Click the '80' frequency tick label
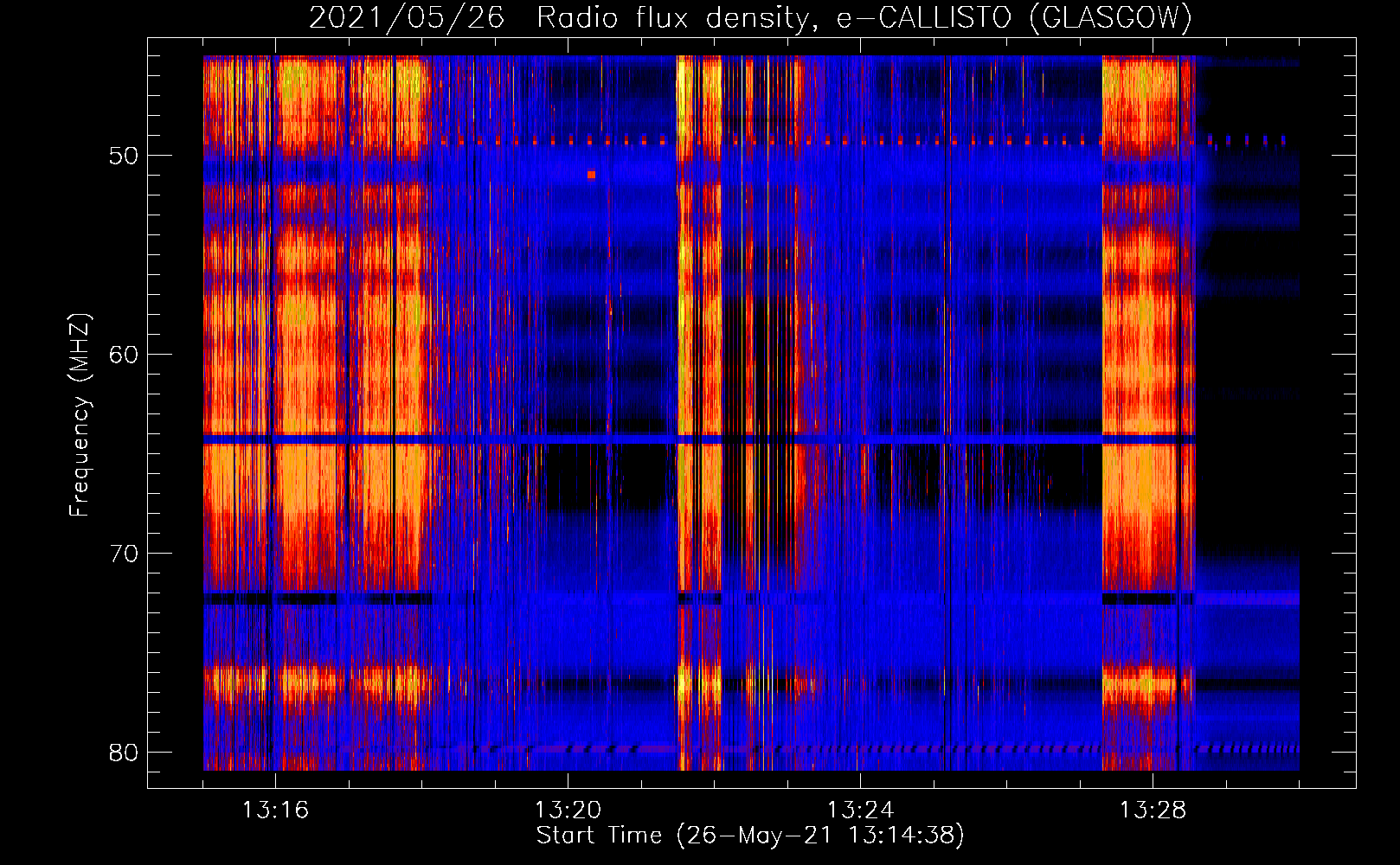1400x865 pixels. point(125,753)
